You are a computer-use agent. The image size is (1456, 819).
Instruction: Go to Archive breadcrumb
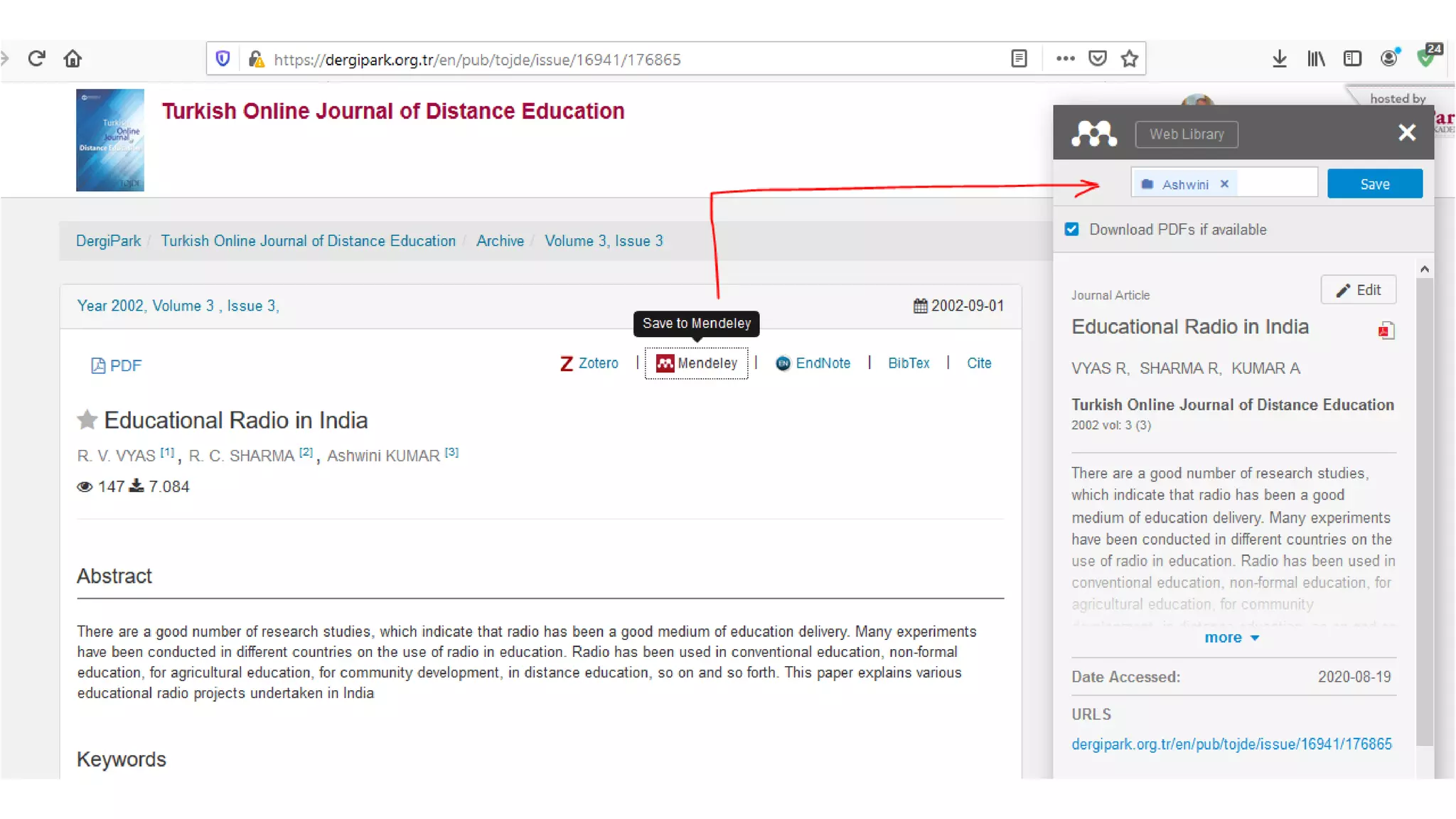point(500,241)
